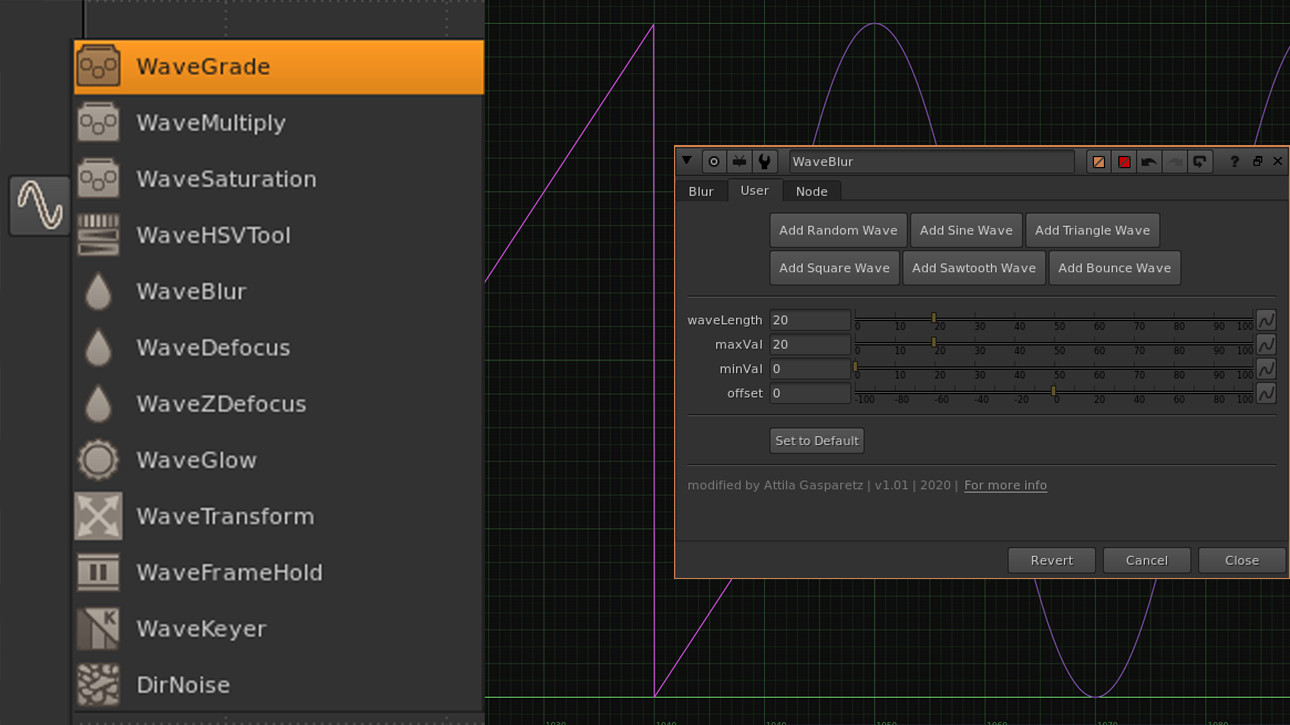The width and height of the screenshot is (1290, 725).
Task: Select the WaveGlow node icon
Action: 98,460
